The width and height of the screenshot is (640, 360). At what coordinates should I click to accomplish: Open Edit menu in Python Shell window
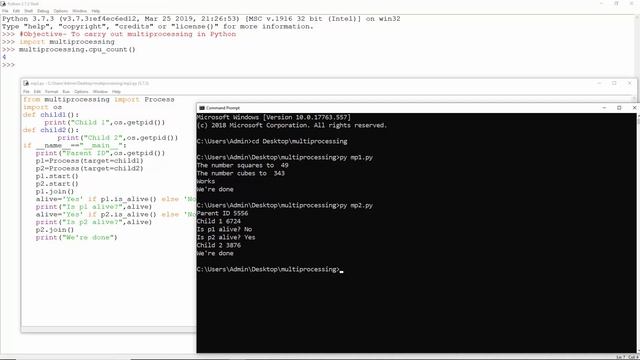16,11
